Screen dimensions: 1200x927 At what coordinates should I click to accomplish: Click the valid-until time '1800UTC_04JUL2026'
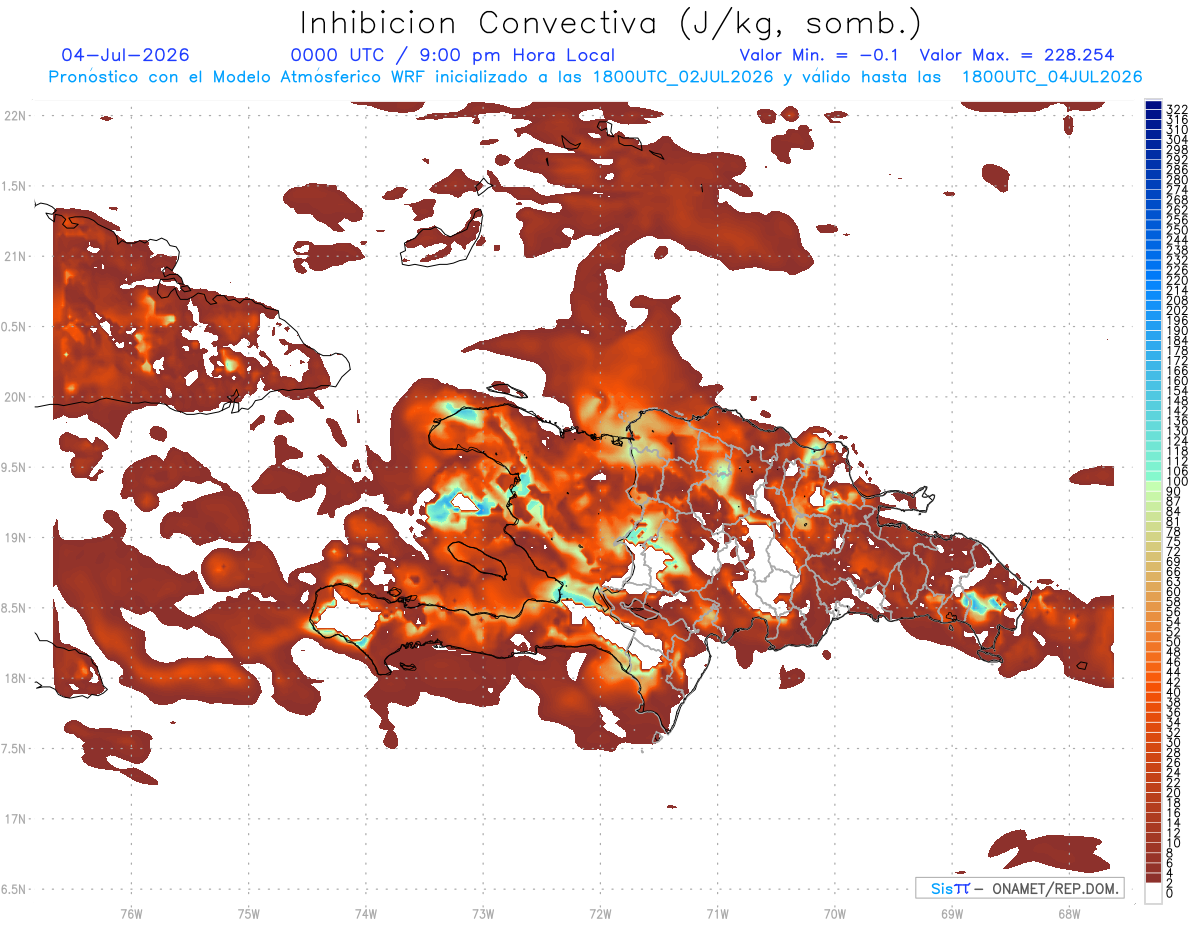[1052, 77]
